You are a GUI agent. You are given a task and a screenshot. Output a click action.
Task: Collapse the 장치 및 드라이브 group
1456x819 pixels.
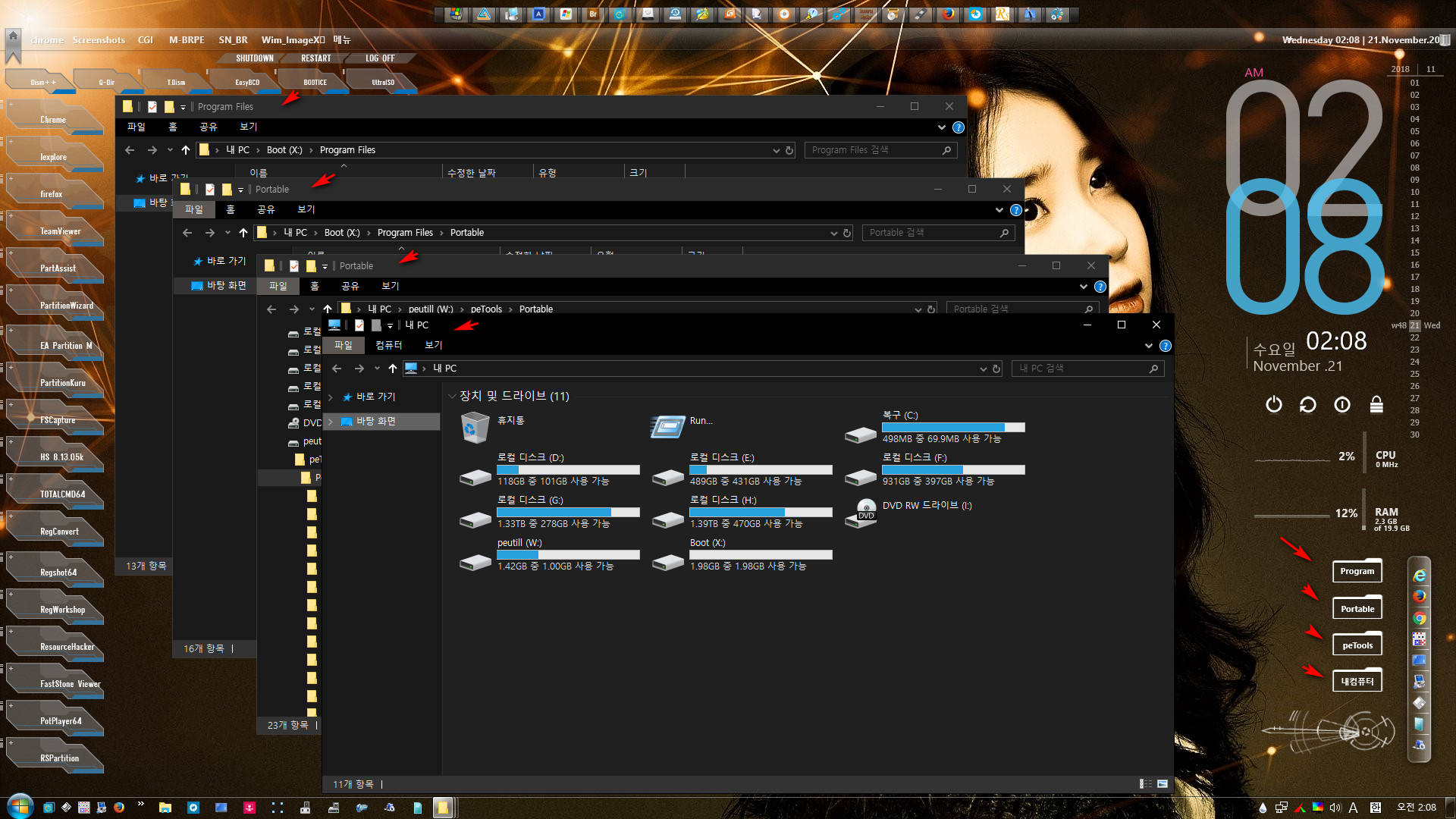coord(452,396)
